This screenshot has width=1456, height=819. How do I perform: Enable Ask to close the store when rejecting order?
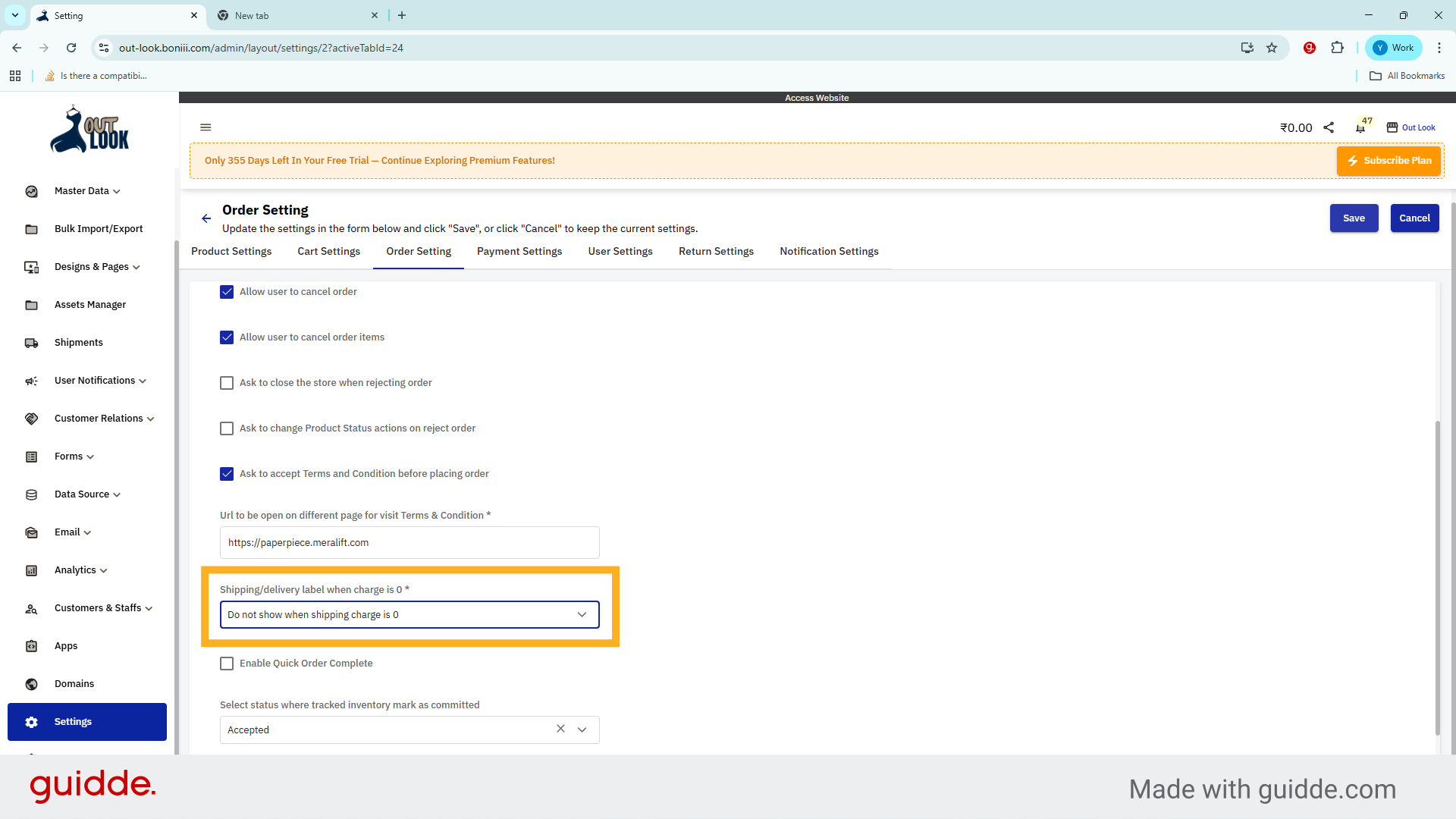pyautogui.click(x=226, y=382)
